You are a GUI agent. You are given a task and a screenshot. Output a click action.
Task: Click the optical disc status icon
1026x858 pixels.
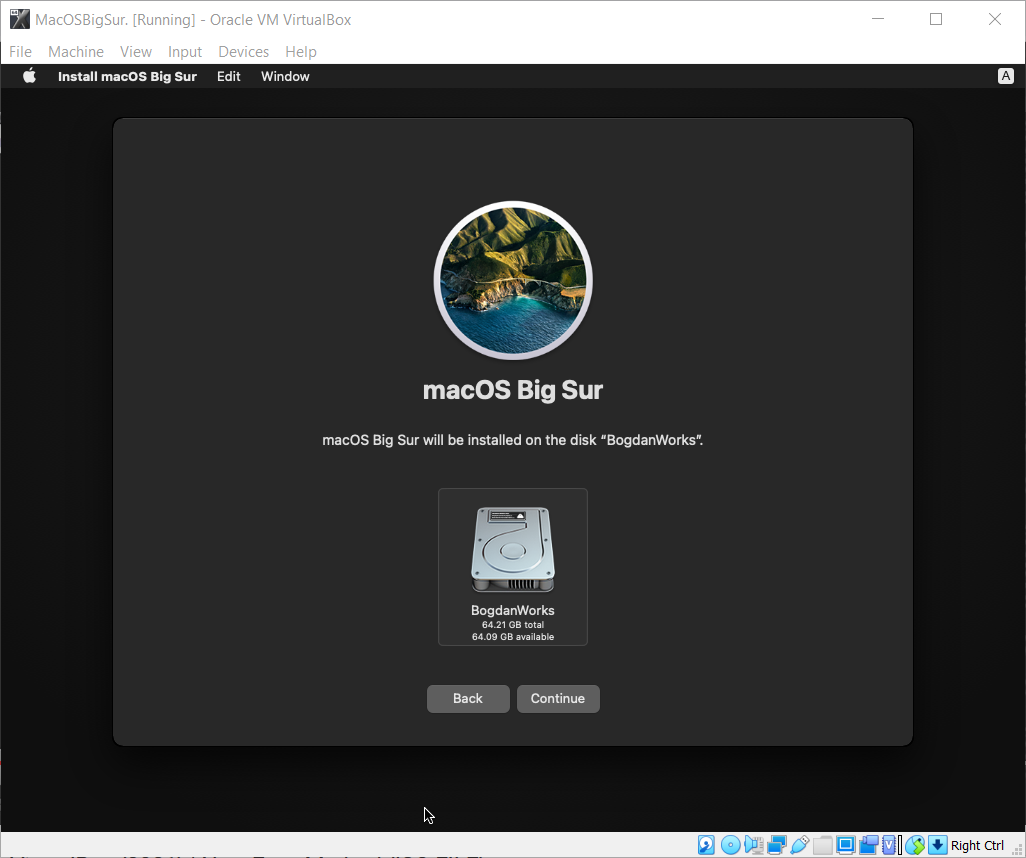(x=730, y=845)
